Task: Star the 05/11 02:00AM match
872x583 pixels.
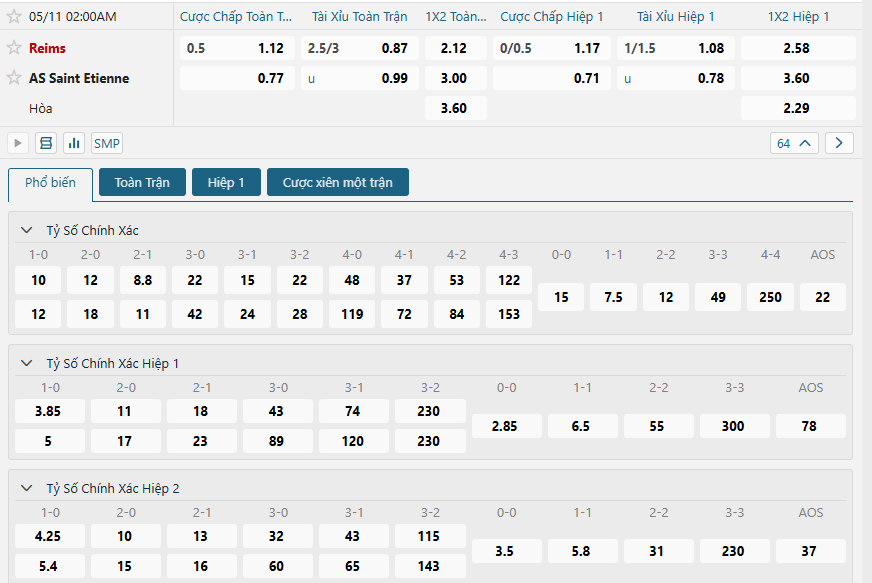Action: click(x=14, y=16)
